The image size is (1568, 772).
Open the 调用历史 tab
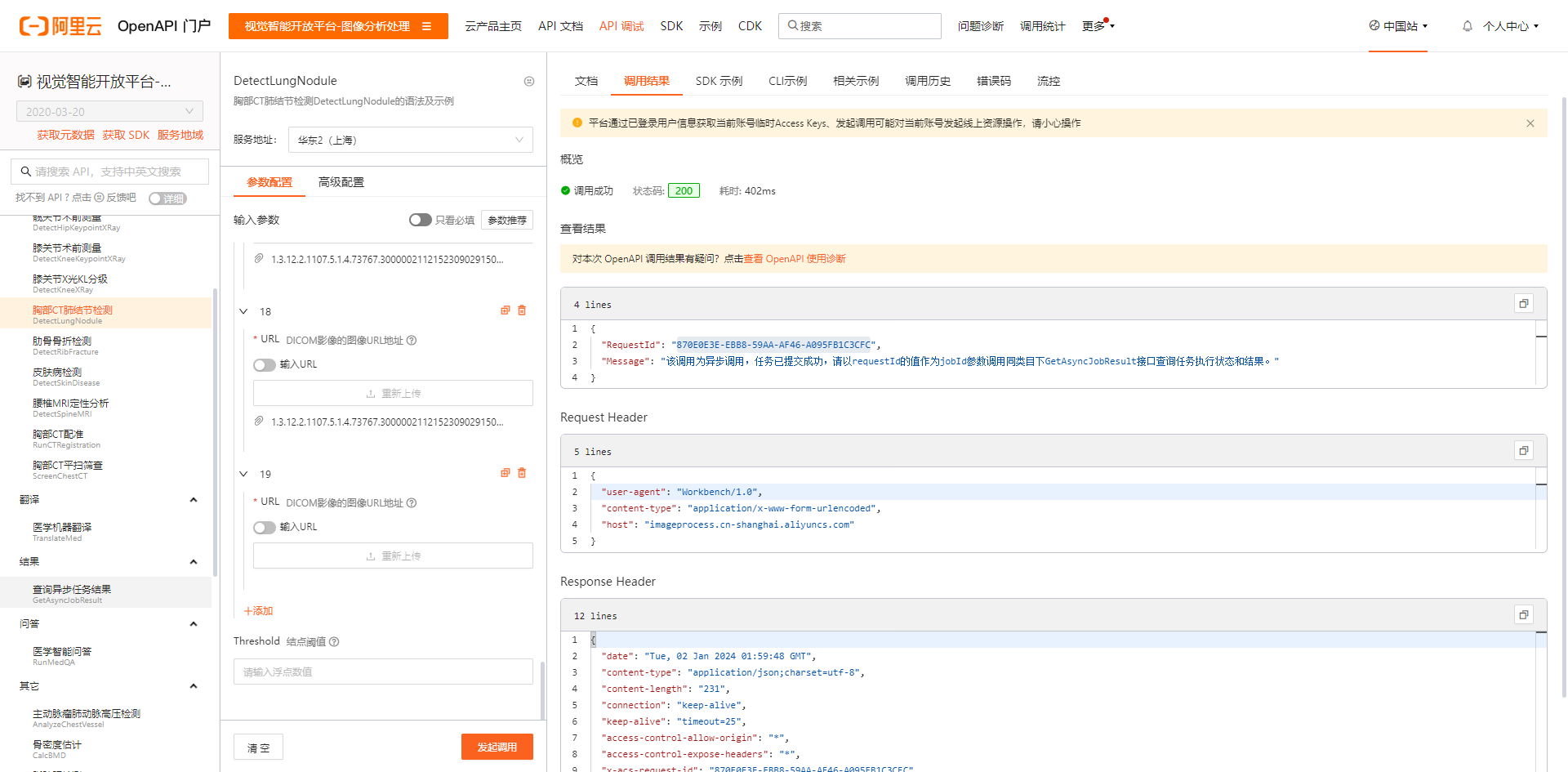[928, 81]
